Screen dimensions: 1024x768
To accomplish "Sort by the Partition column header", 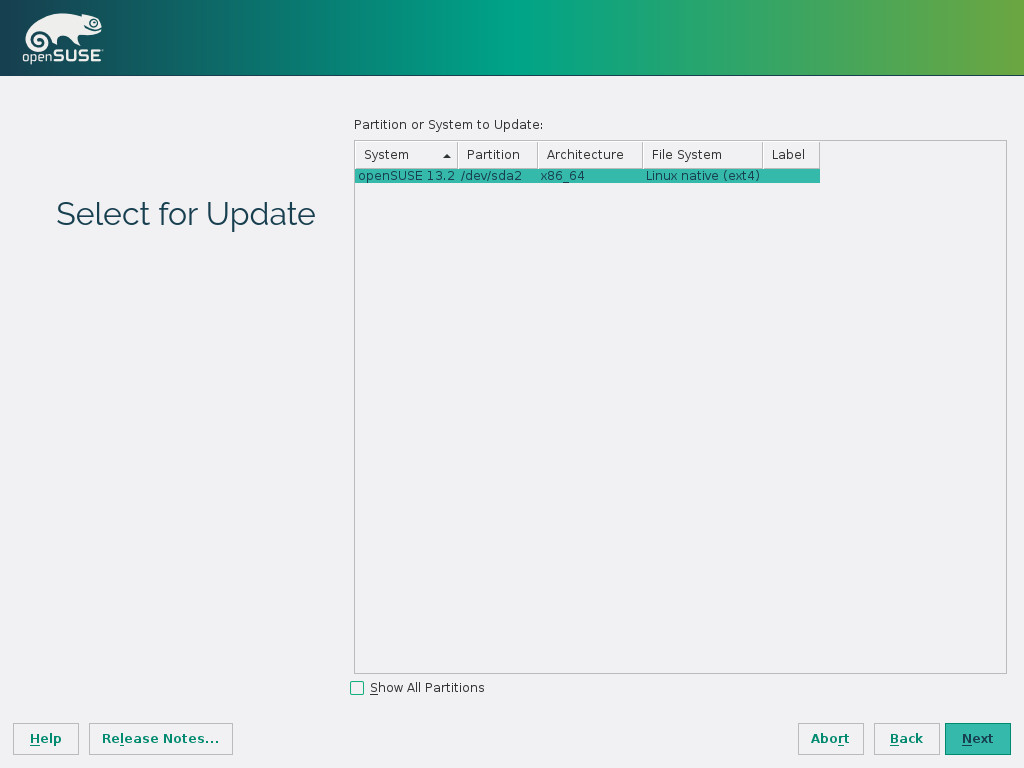I will tap(496, 155).
